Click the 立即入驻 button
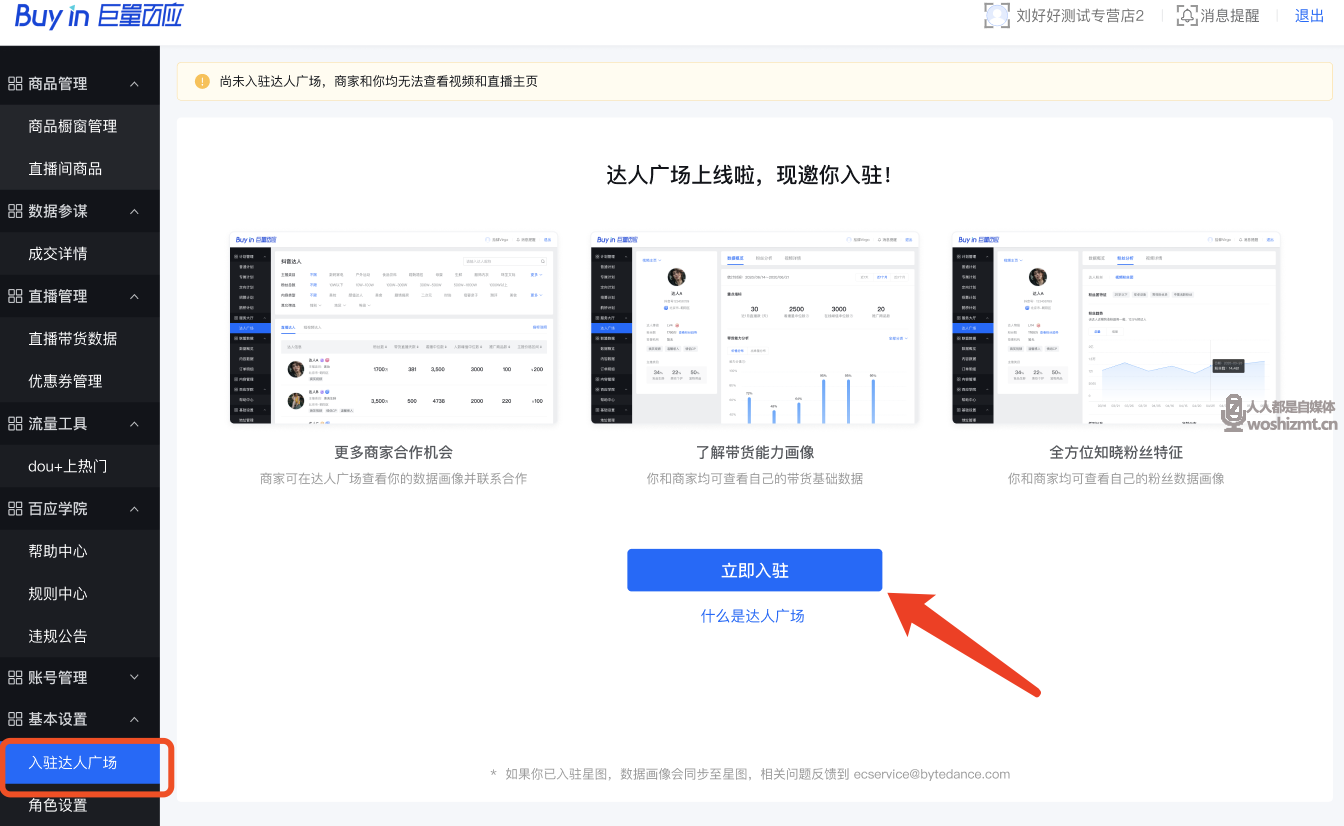The image size is (1344, 826). pos(755,570)
